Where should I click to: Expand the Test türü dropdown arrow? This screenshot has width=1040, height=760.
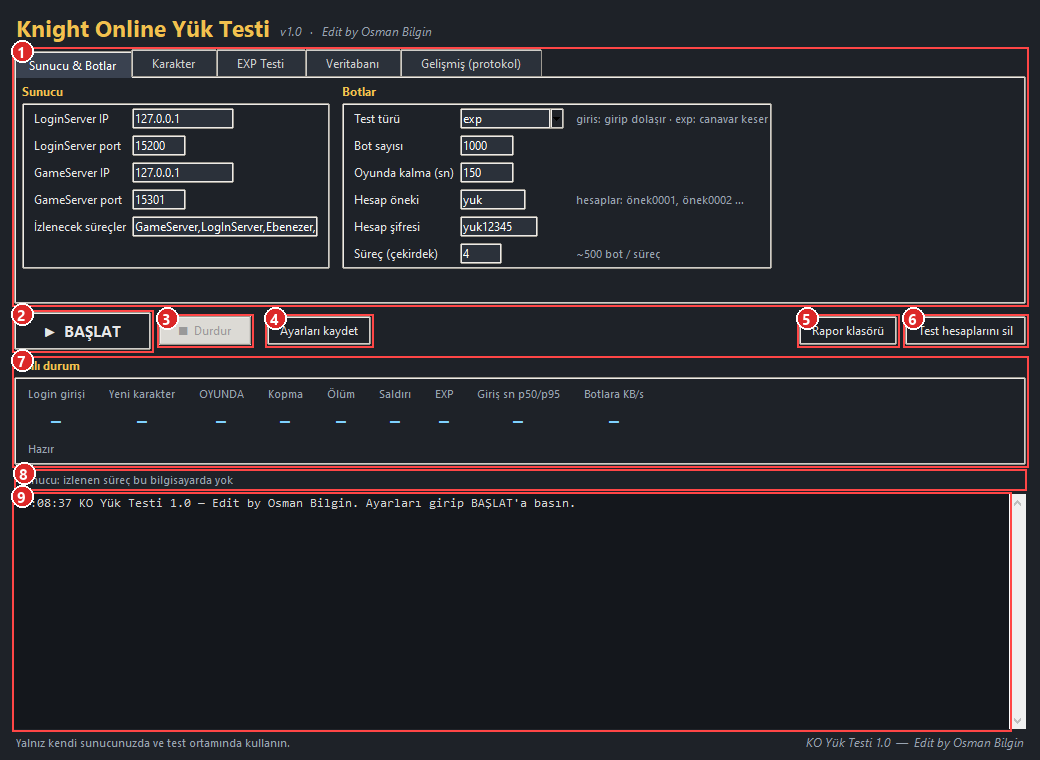pos(557,119)
